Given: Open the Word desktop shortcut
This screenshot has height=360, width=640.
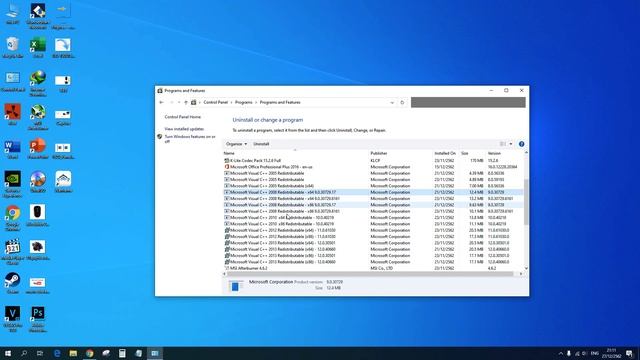Looking at the screenshot, I should 13,149.
